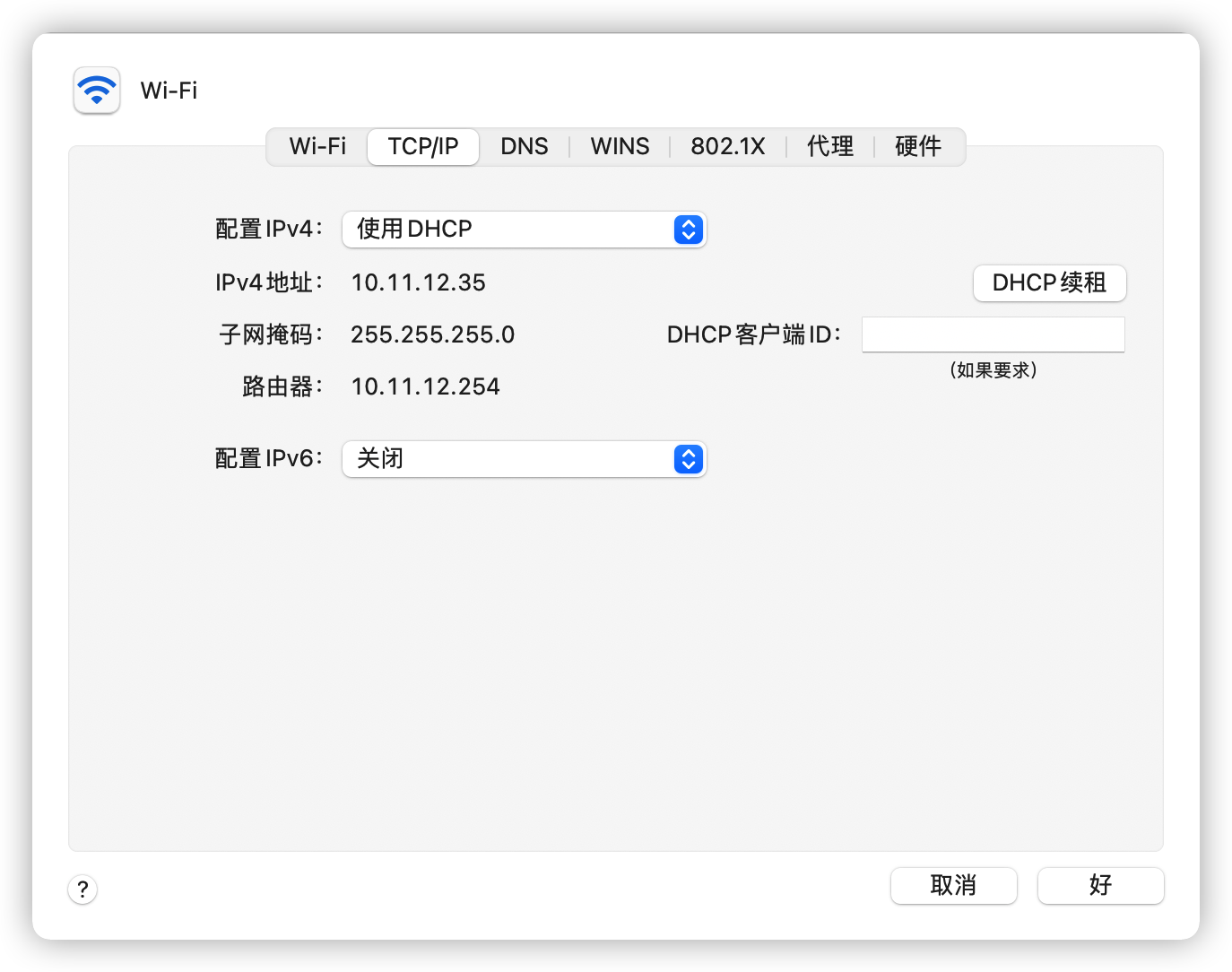Confirm with the 好 OK button
The height and width of the screenshot is (972, 1232).
[1100, 886]
